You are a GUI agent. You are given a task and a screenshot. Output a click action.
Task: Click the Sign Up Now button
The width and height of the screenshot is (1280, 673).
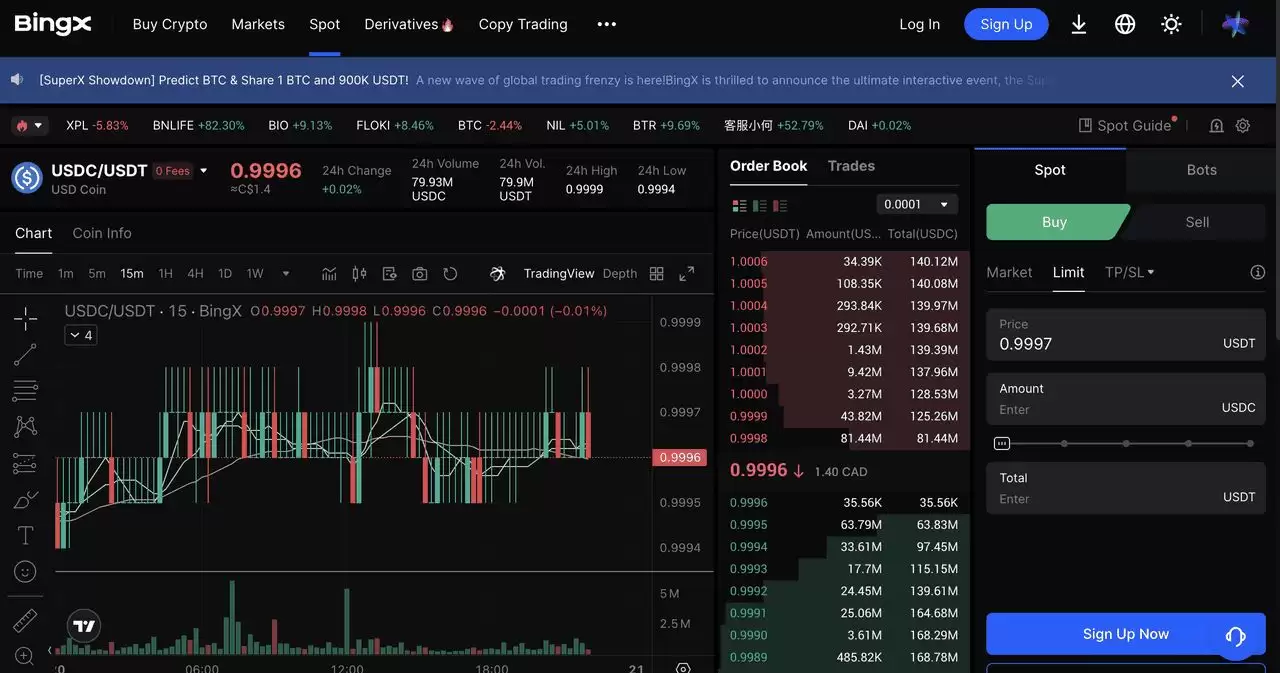1126,633
